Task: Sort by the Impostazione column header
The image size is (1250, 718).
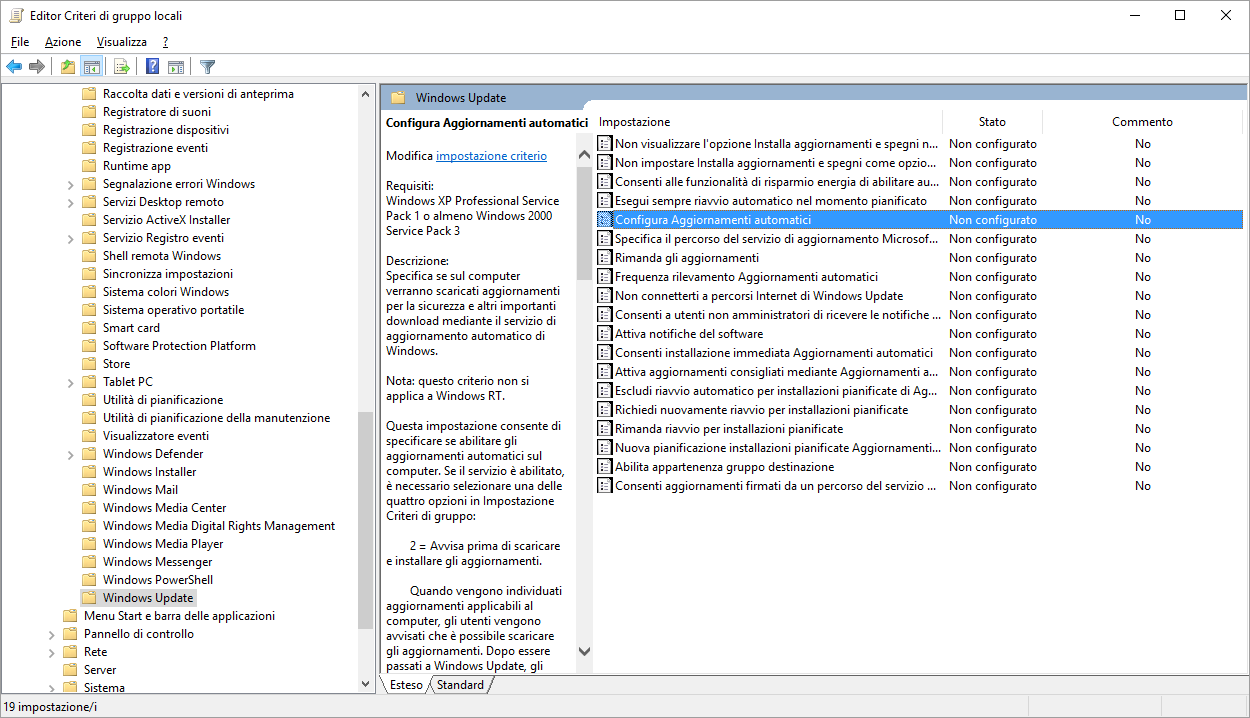Action: pyautogui.click(x=768, y=122)
